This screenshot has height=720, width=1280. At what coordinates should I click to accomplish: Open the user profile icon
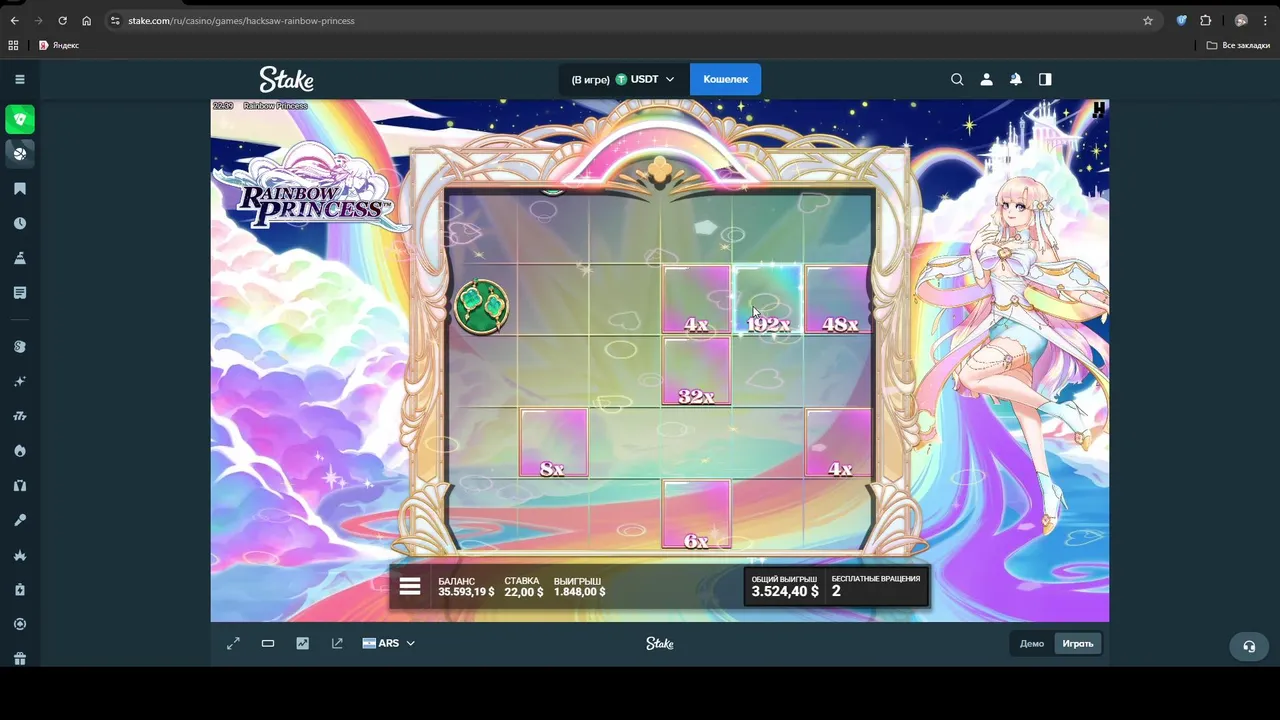986,79
